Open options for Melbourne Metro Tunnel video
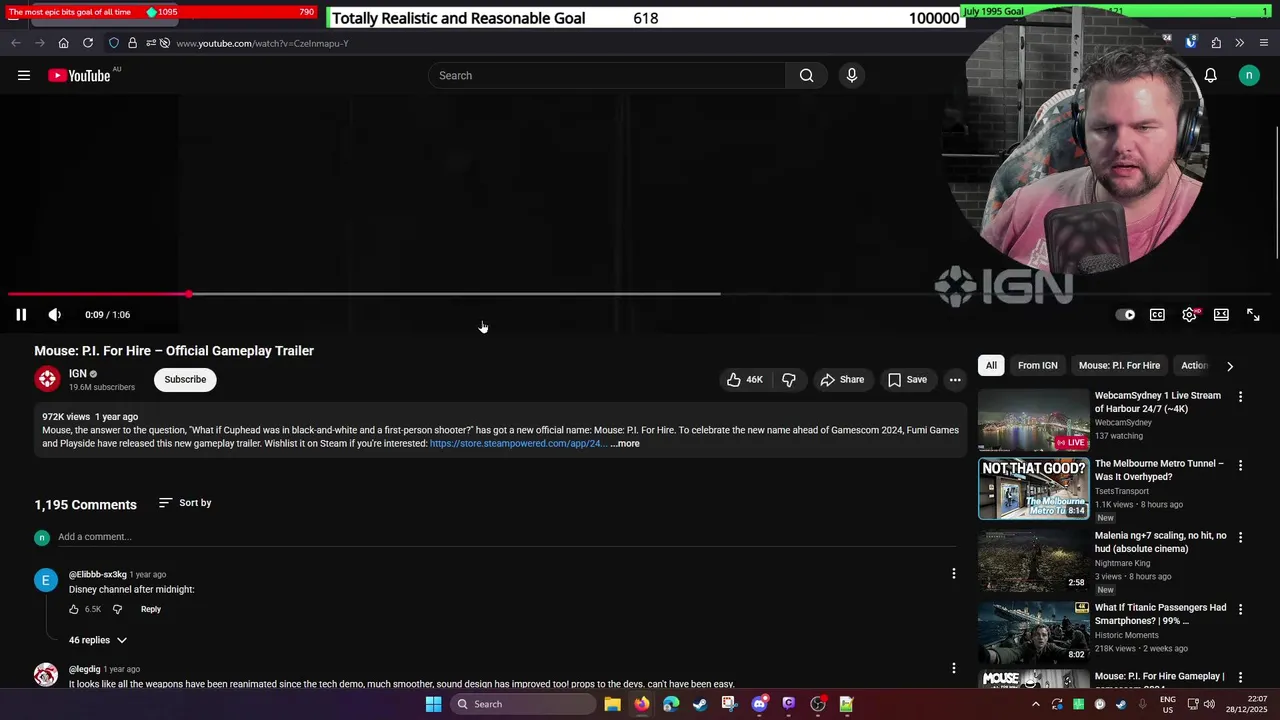The height and width of the screenshot is (720, 1280). click(x=1240, y=466)
